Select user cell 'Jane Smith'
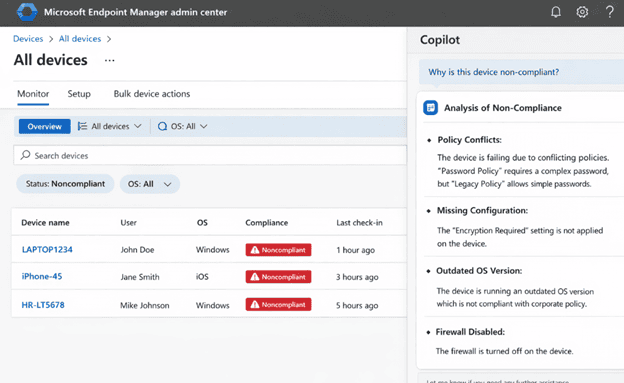 140,277
